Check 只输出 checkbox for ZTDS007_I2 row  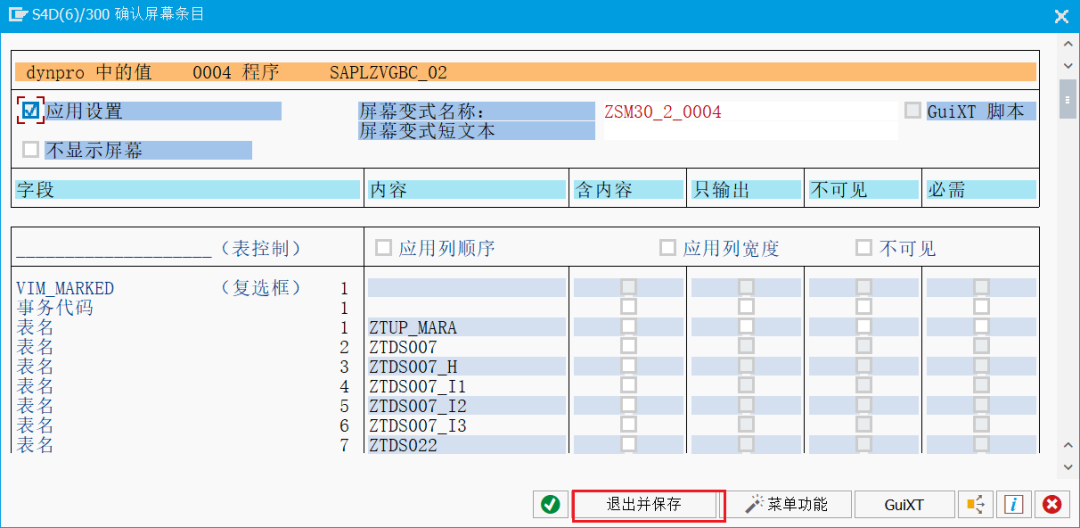pos(746,405)
